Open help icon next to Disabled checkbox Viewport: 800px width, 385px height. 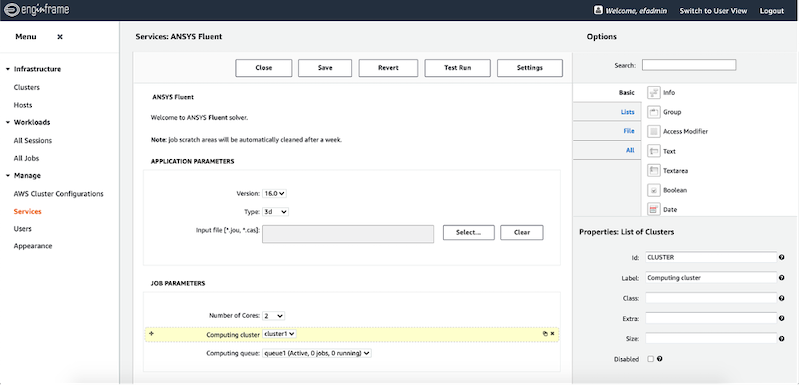coord(660,359)
